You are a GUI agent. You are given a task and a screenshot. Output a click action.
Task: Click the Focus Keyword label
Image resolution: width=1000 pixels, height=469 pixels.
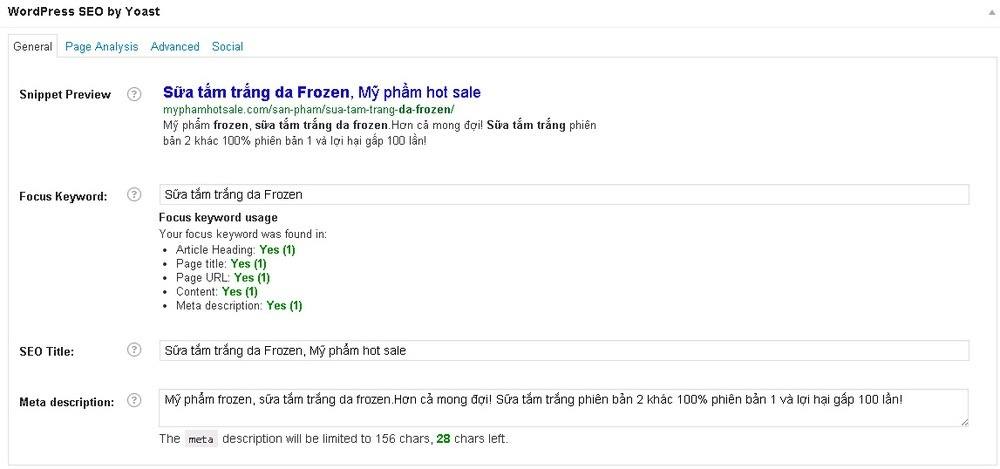[x=63, y=197]
